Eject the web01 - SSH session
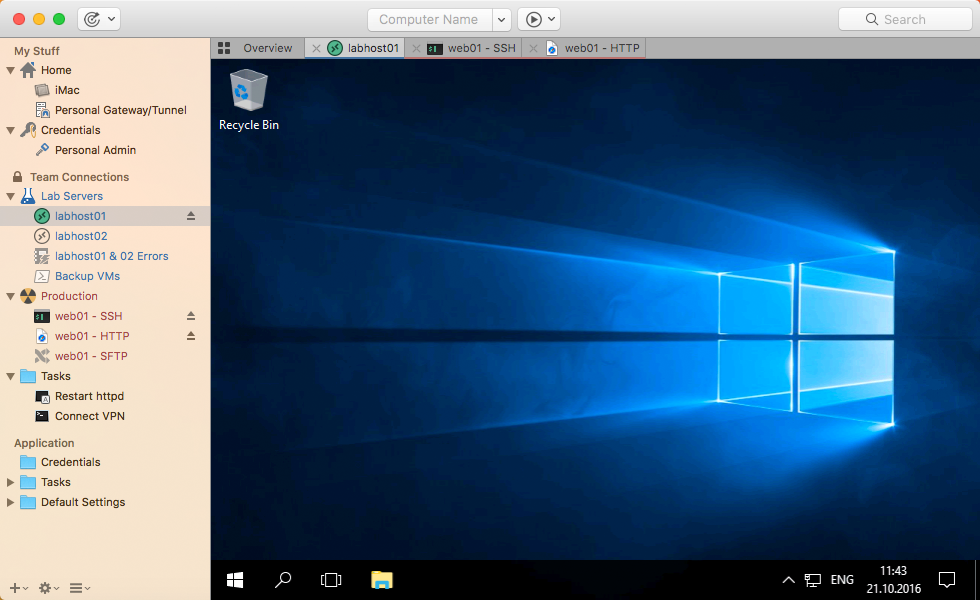Screen dimensions: 980x600 (x=191, y=316)
